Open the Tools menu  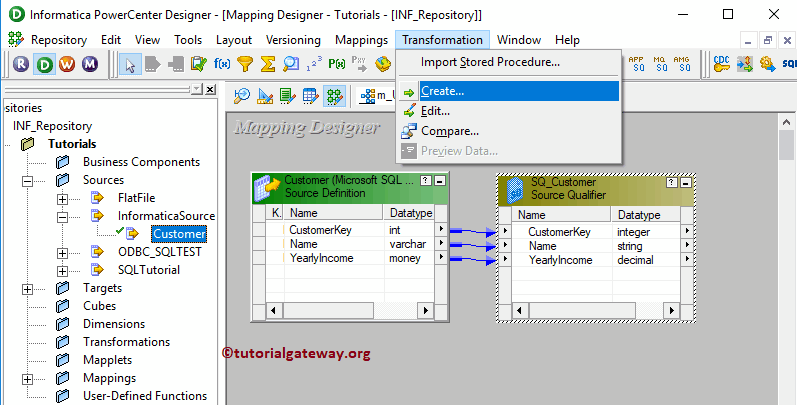pyautogui.click(x=188, y=40)
